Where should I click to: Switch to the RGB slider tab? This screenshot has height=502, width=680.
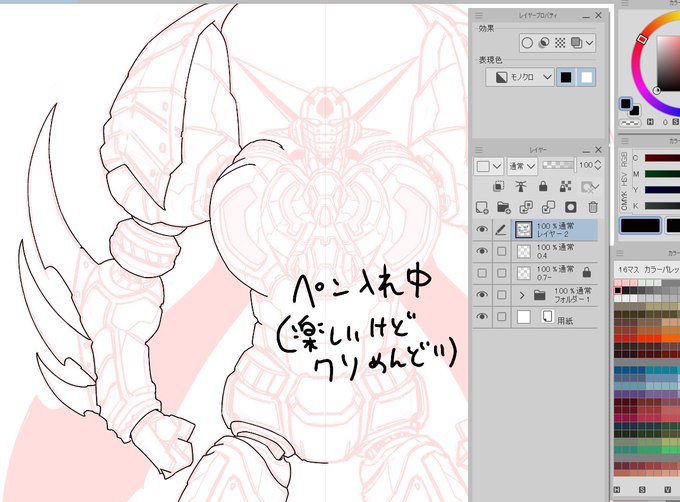point(624,159)
